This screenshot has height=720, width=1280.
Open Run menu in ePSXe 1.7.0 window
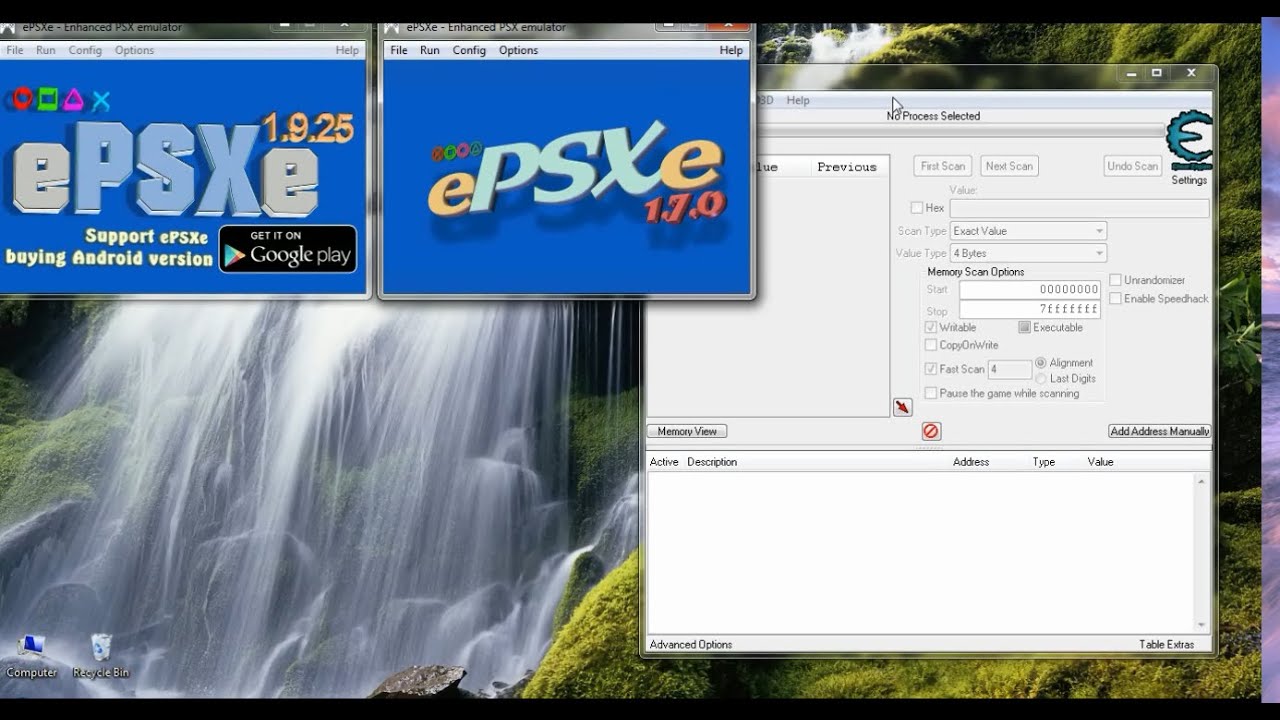pos(430,50)
